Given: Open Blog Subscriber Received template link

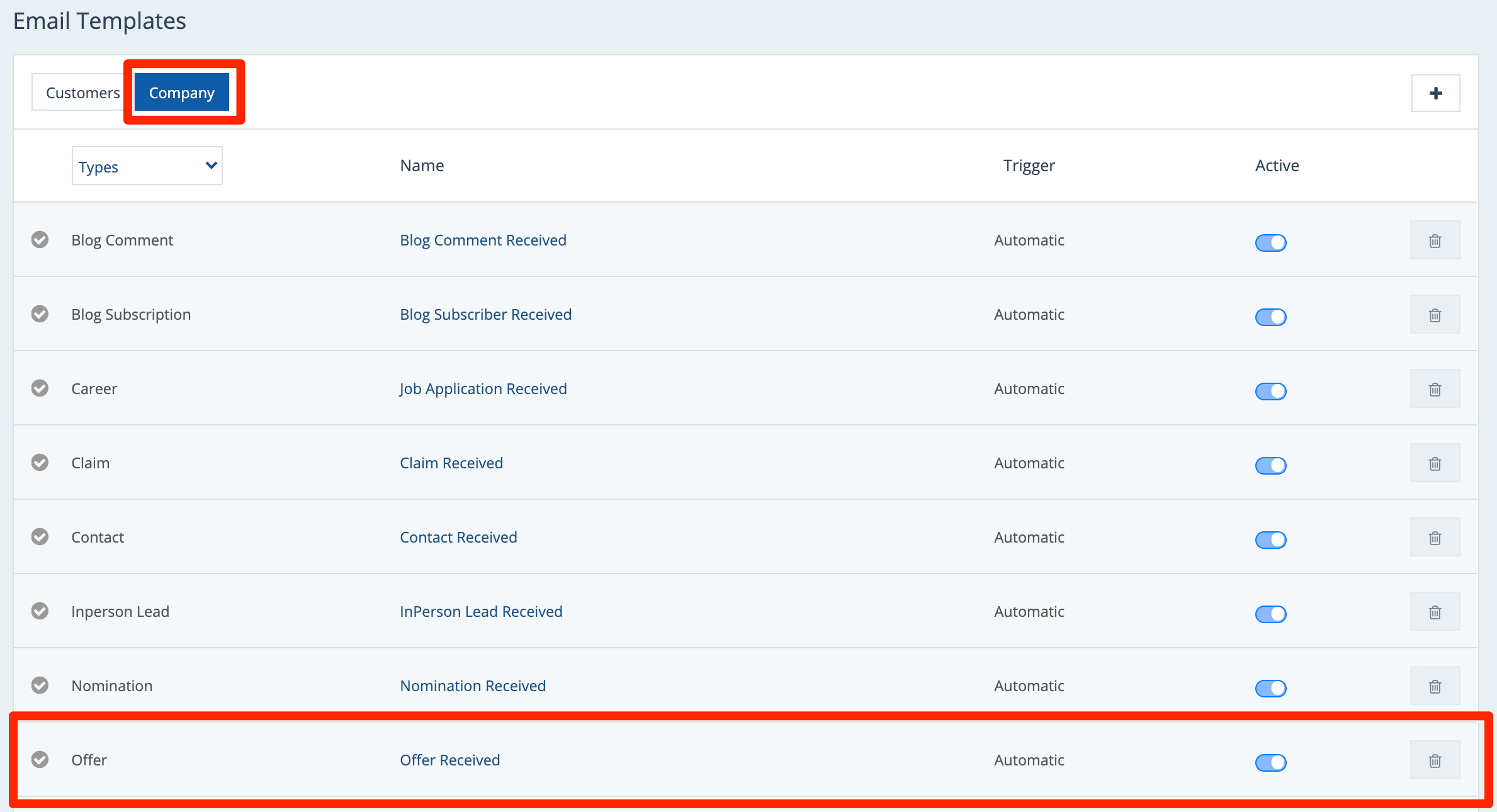Looking at the screenshot, I should pyautogui.click(x=485, y=314).
